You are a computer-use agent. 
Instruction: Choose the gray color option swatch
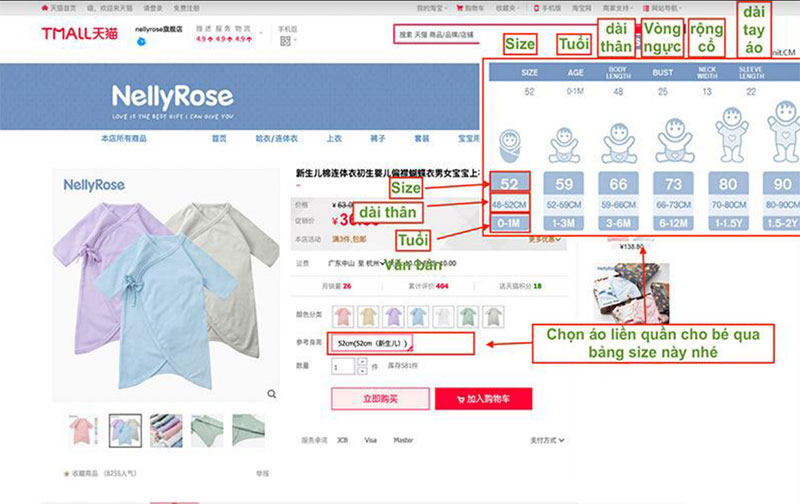493,316
